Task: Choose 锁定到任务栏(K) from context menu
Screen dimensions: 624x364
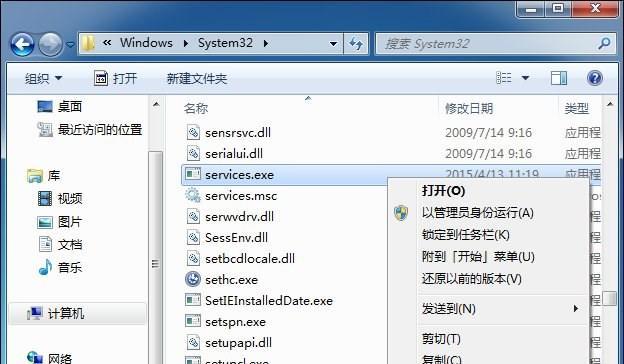Action: pos(466,235)
